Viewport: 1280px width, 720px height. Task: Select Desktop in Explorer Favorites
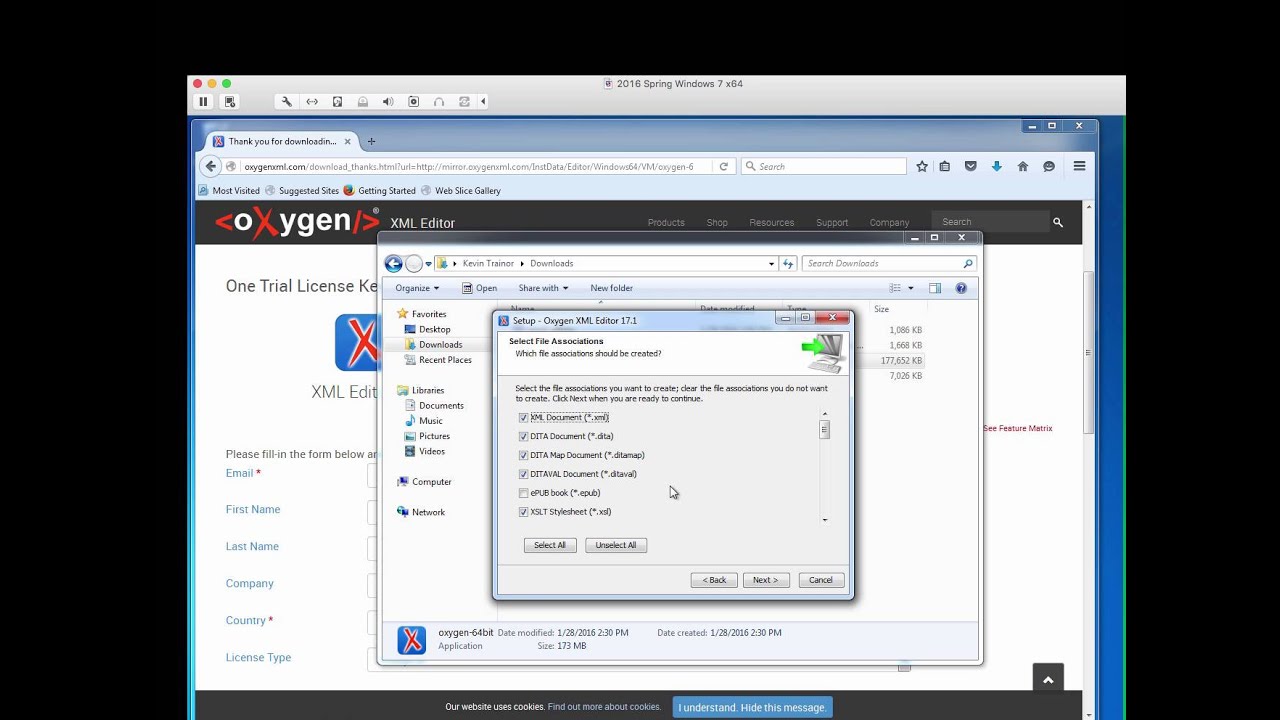tap(427, 329)
